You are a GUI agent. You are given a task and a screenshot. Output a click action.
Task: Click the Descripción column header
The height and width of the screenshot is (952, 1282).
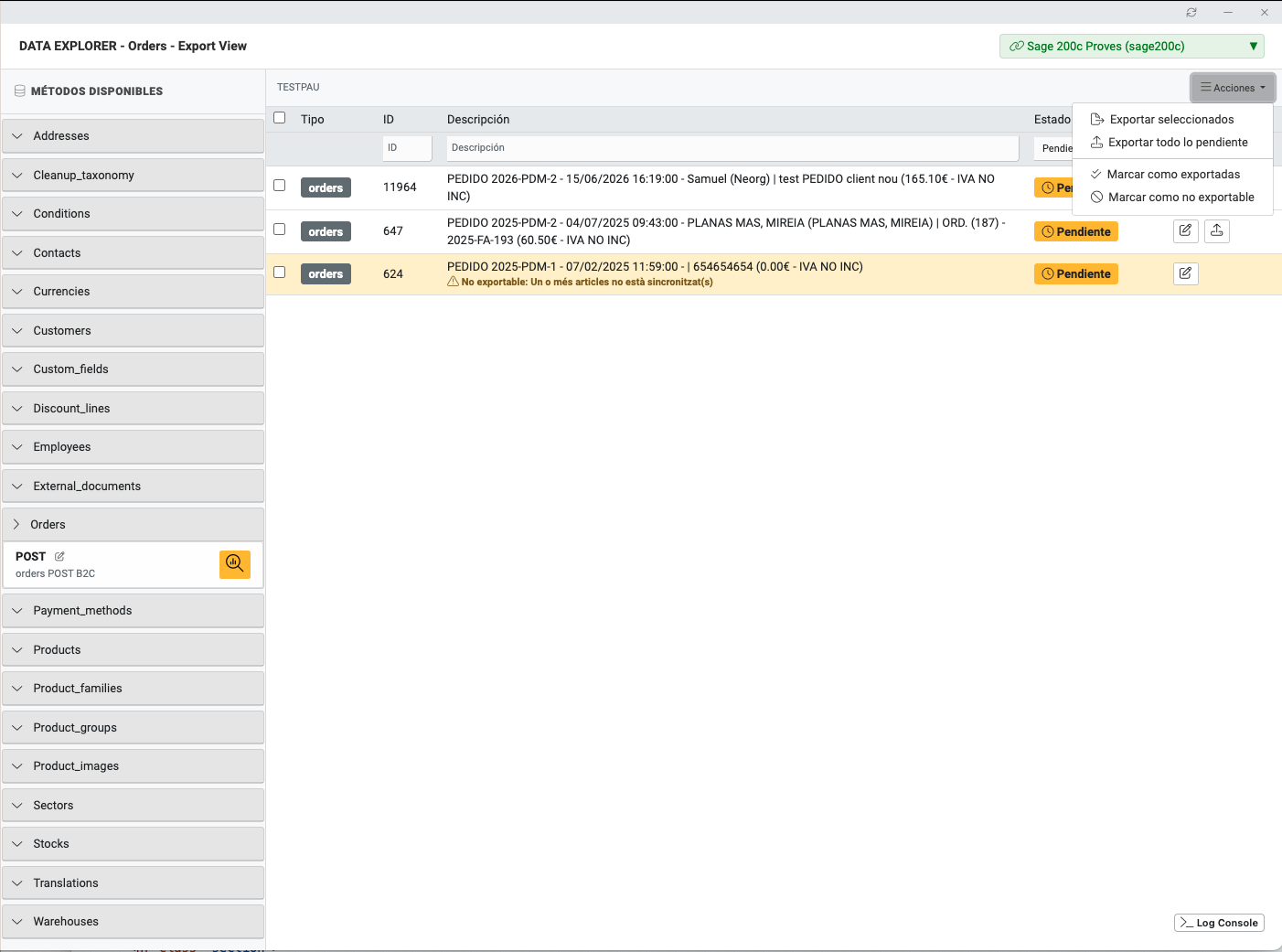tap(478, 119)
